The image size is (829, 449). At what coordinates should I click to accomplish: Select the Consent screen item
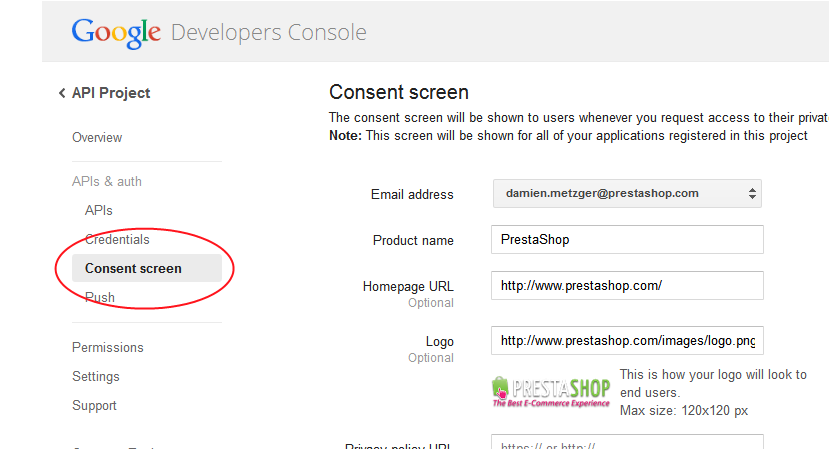(146, 268)
